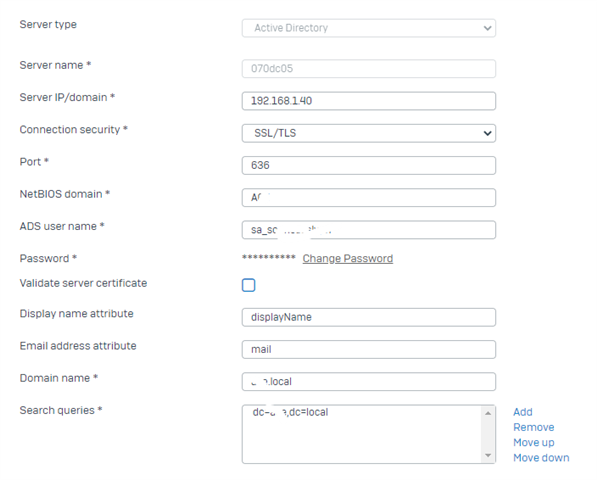Click into the Port field showing 636
This screenshot has height=480, width=597.
coord(369,165)
